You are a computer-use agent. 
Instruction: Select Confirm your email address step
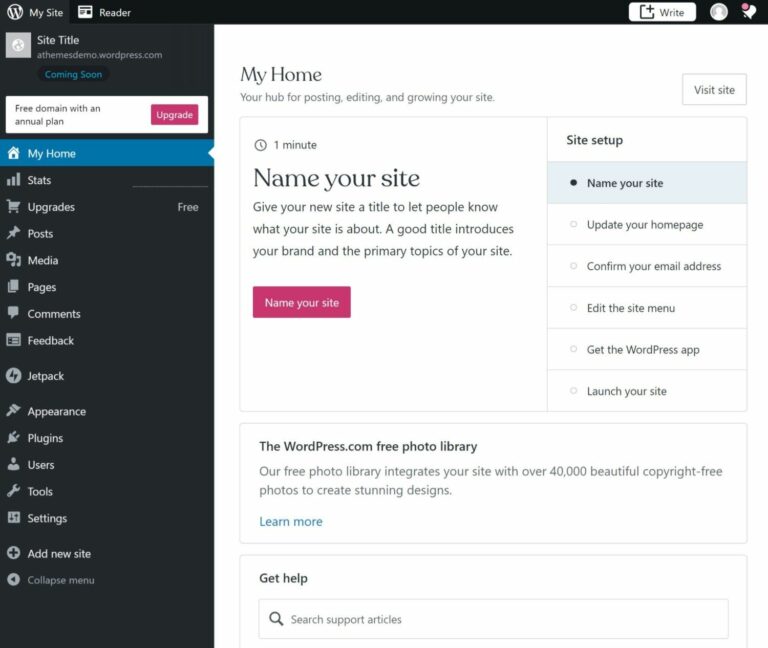tap(647, 266)
